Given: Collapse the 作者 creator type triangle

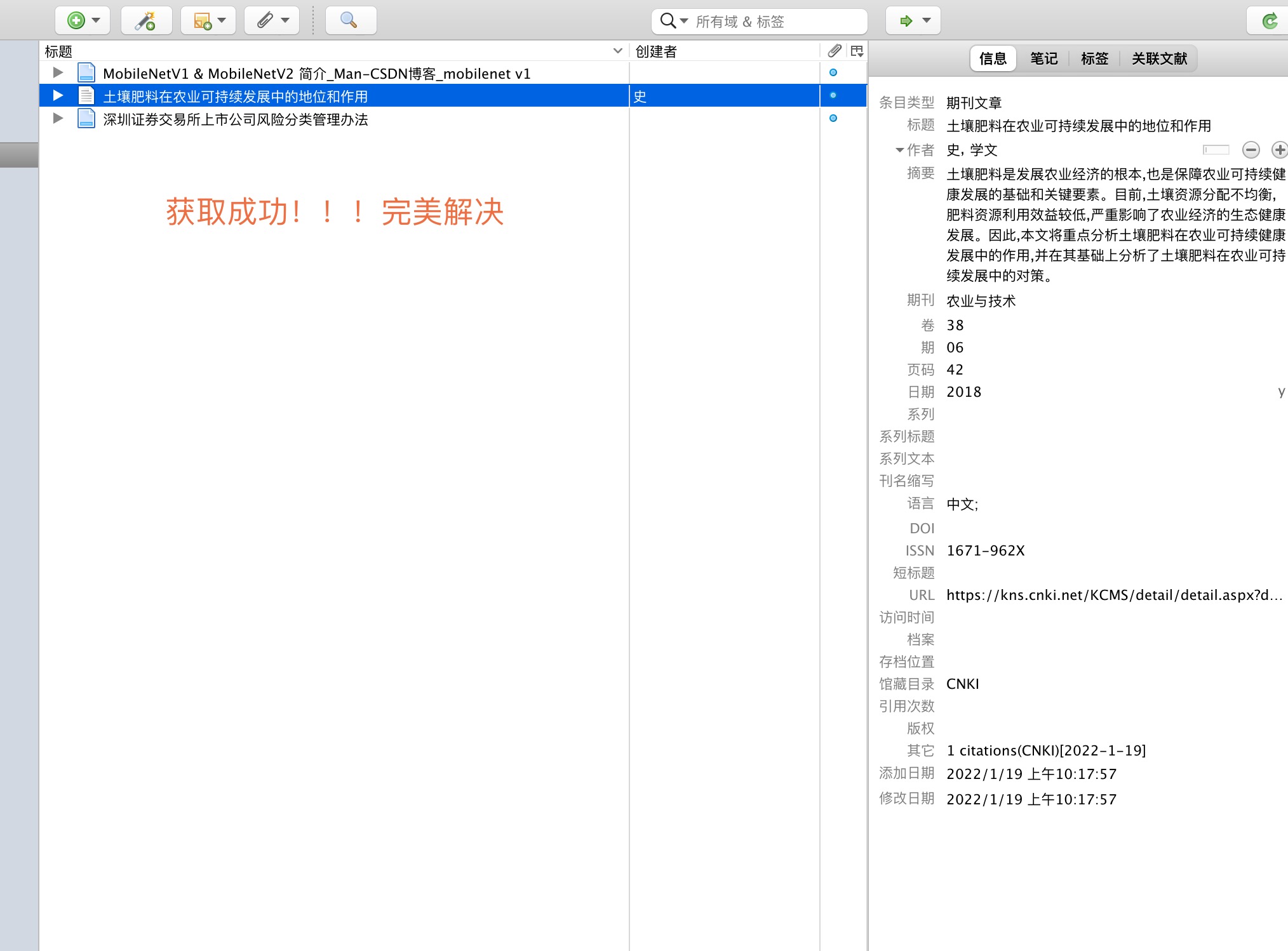Looking at the screenshot, I should [x=899, y=150].
